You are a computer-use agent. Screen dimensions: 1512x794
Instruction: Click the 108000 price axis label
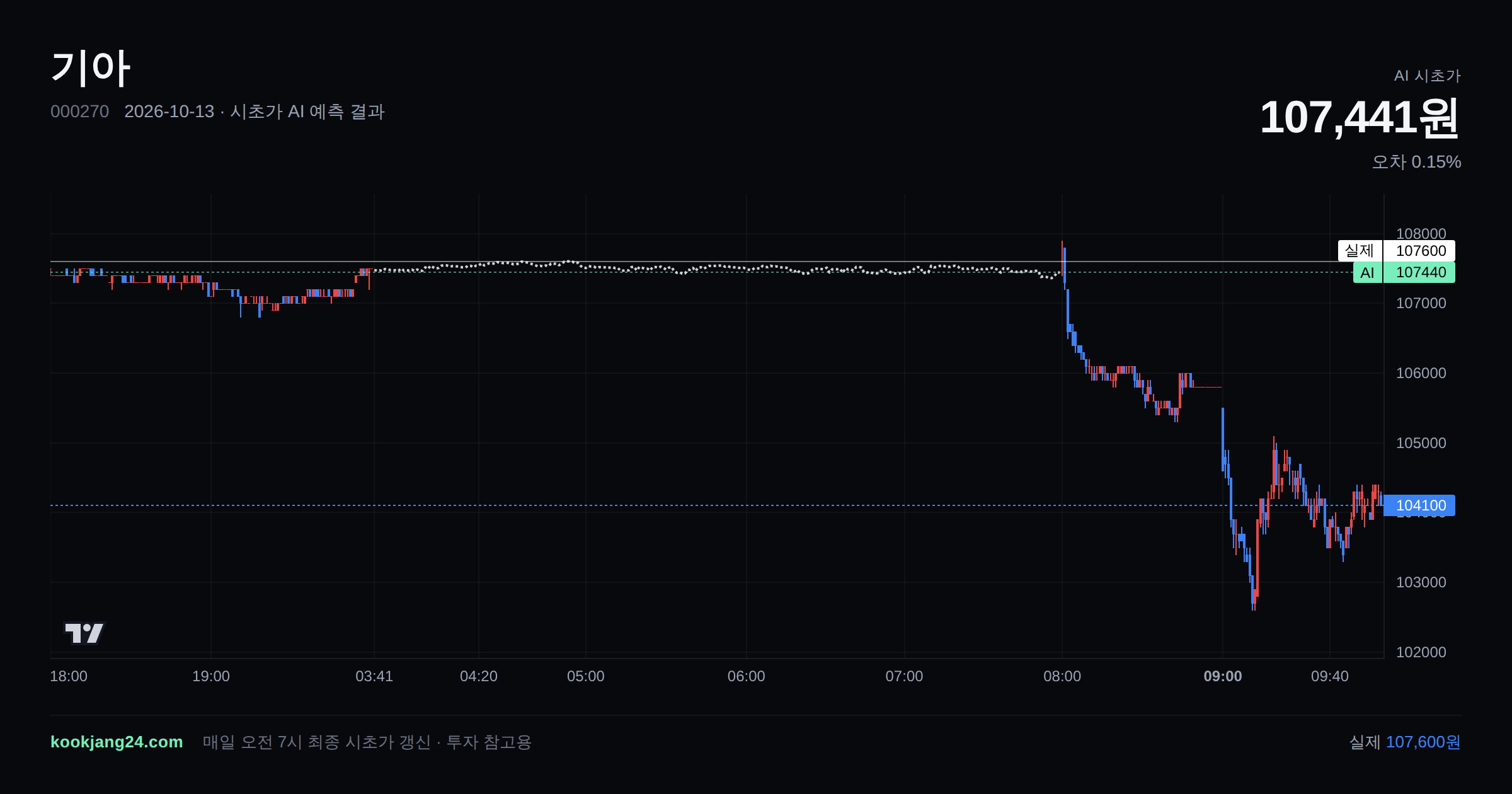[x=1421, y=234]
